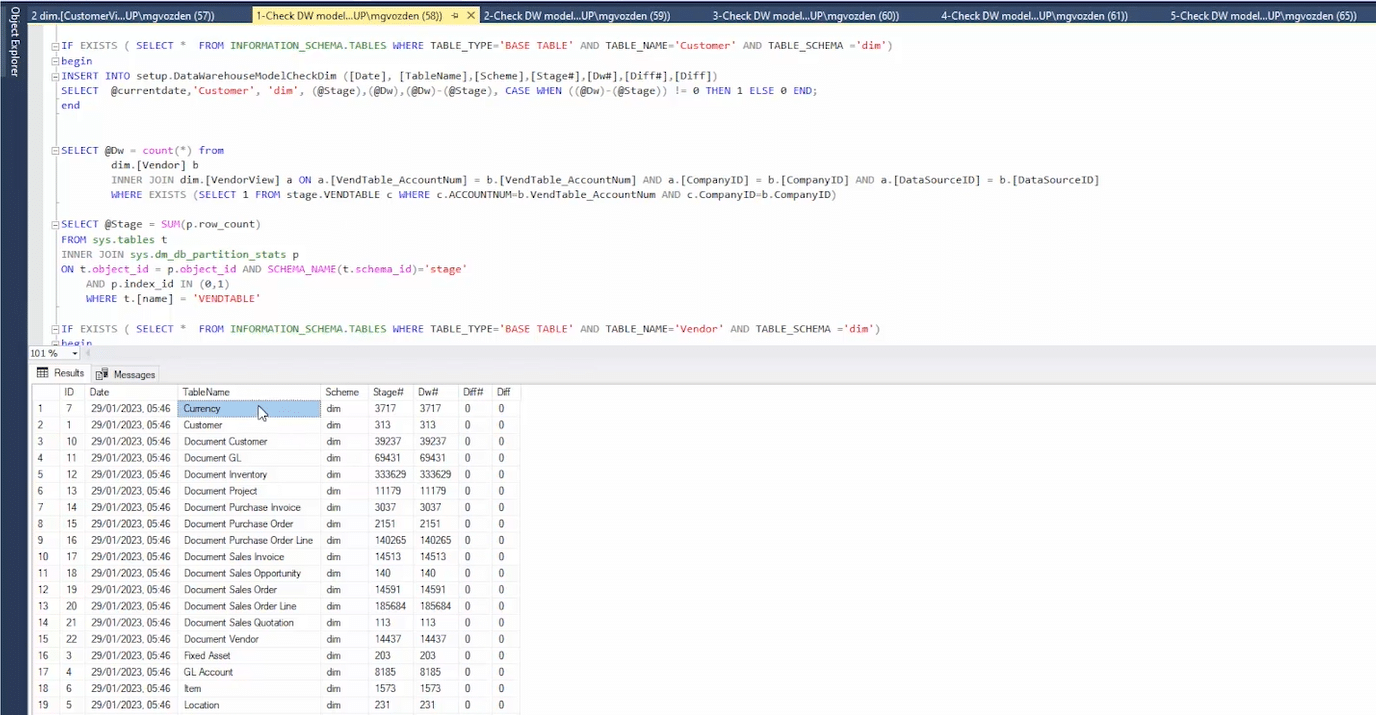This screenshot has height=715, width=1376.
Task: Place cursor on the 'end' line in editor
Action: coord(70,106)
